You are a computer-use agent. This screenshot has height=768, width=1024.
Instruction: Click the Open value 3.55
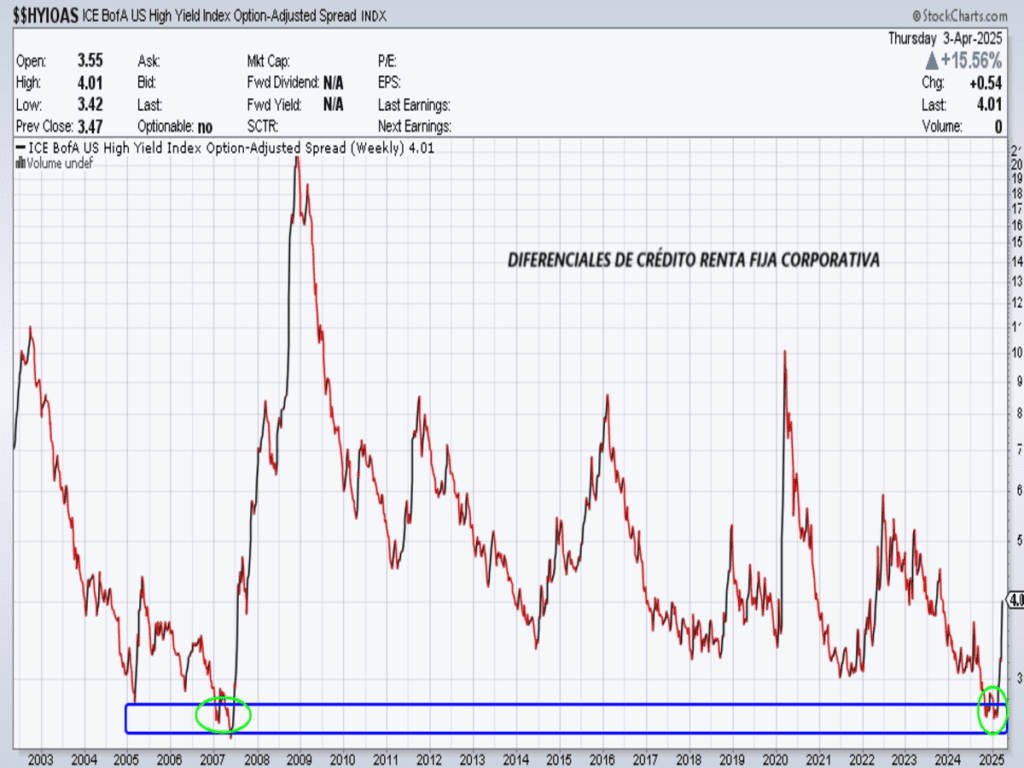[91, 60]
